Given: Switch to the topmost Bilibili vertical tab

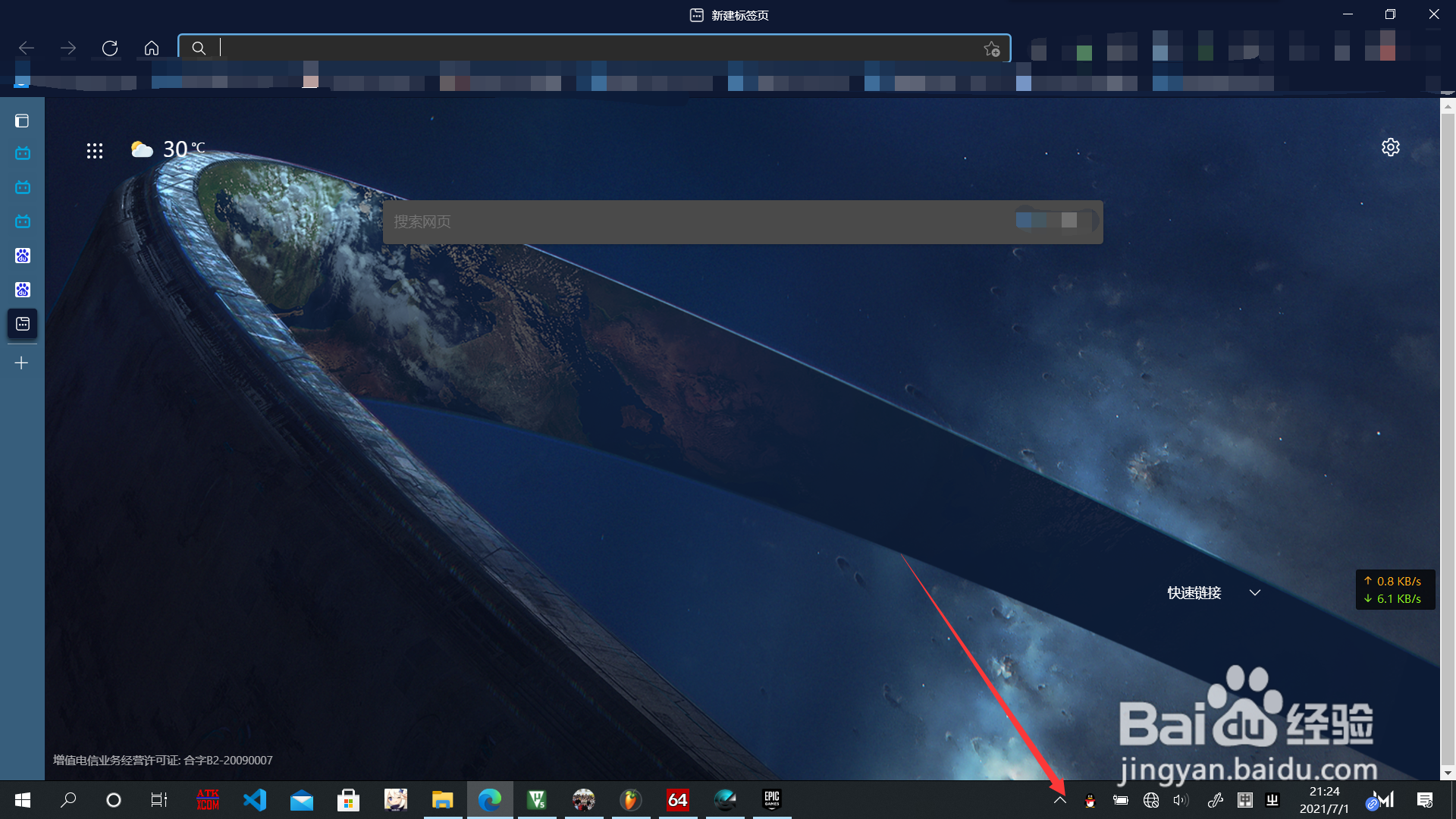Looking at the screenshot, I should click(23, 153).
